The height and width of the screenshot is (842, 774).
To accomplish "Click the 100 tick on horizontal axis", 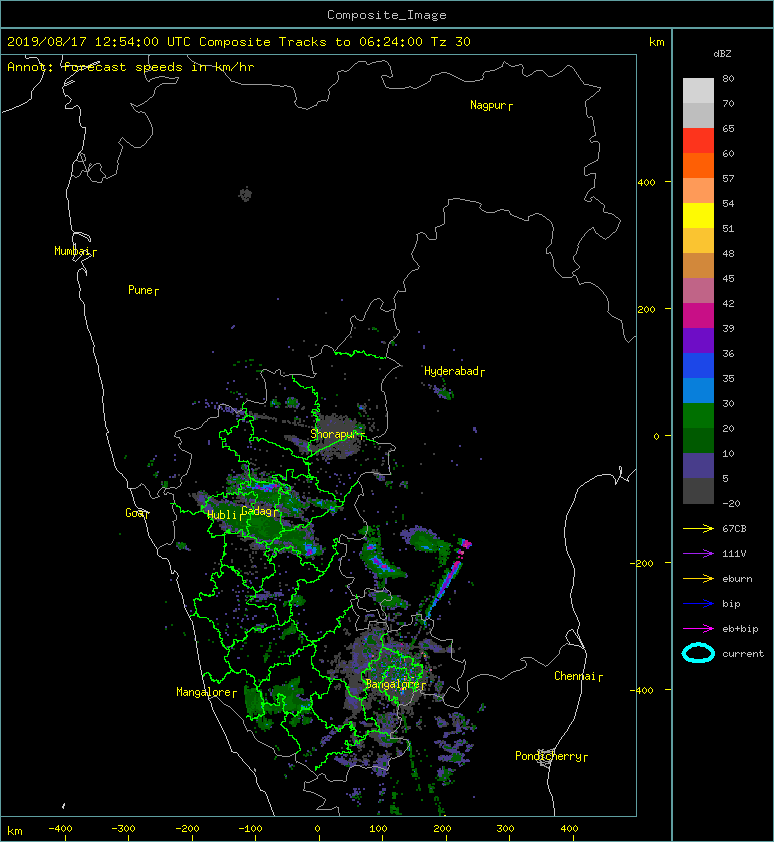I will pyautogui.click(x=378, y=829).
